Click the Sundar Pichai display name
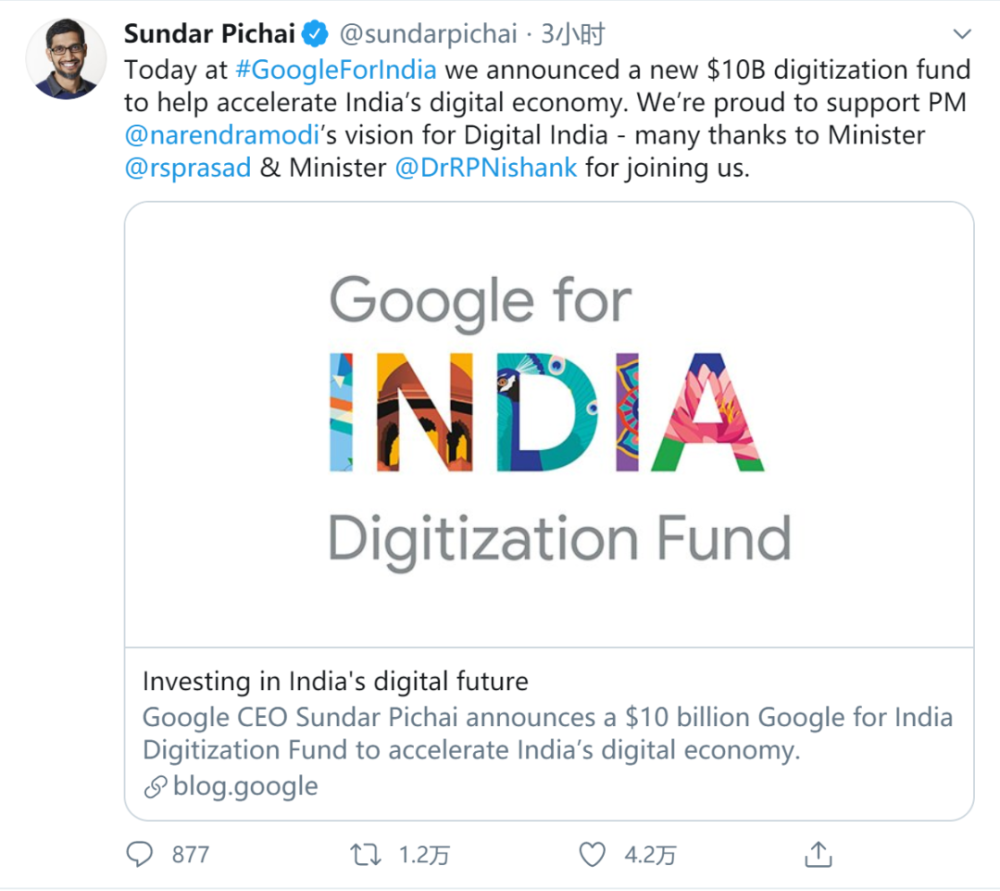This screenshot has height=891, width=1000. click(210, 35)
